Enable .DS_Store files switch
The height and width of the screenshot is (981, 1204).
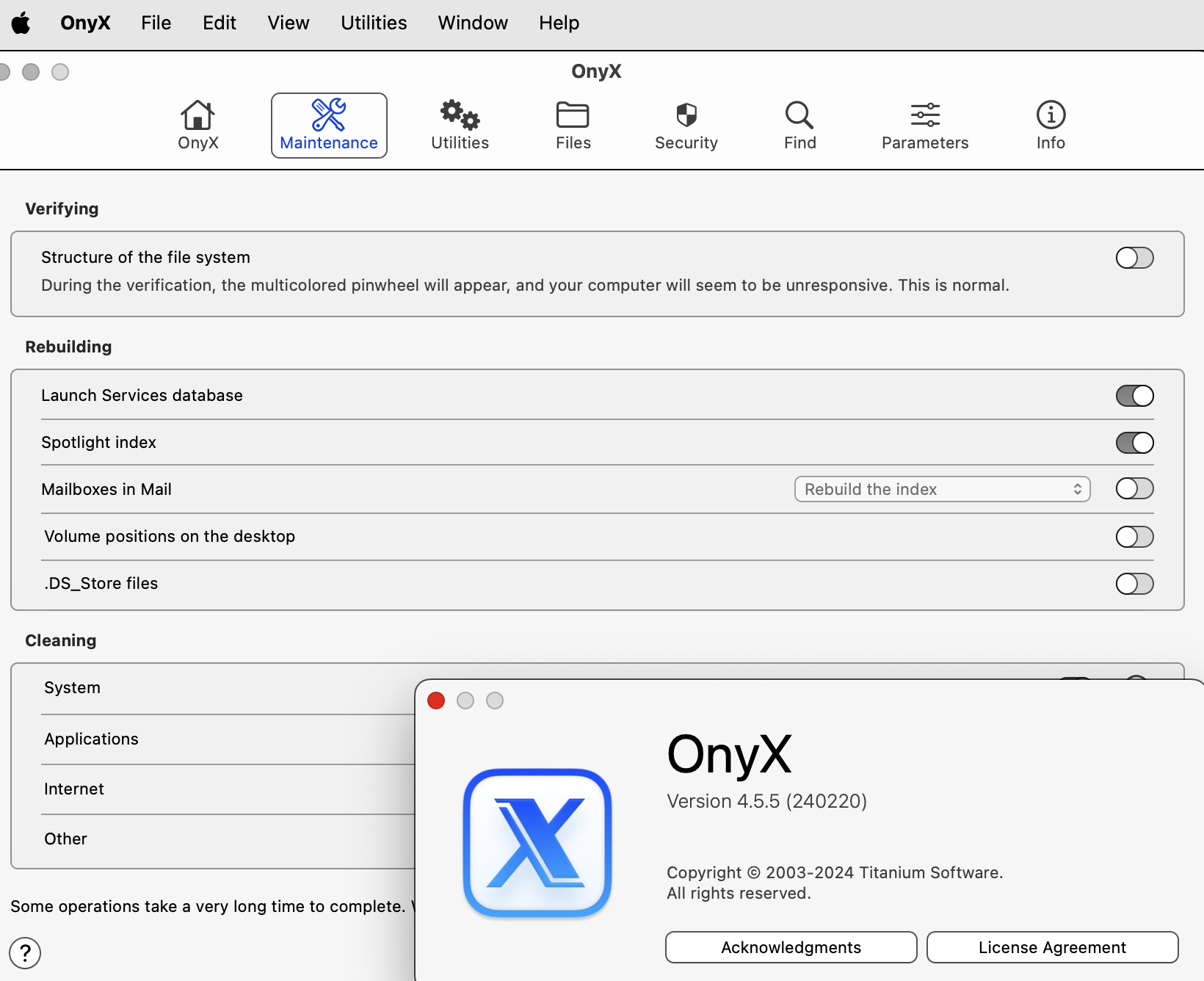click(1134, 584)
